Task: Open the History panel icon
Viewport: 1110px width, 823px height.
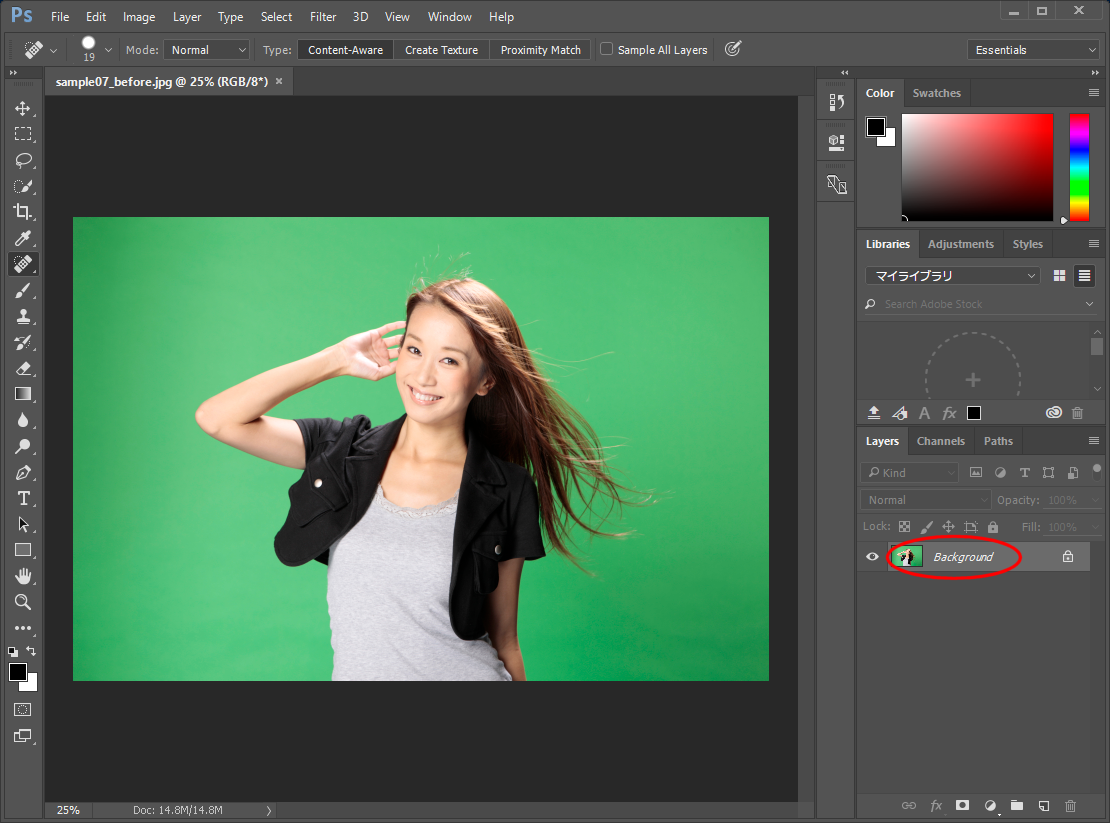Action: point(836,103)
